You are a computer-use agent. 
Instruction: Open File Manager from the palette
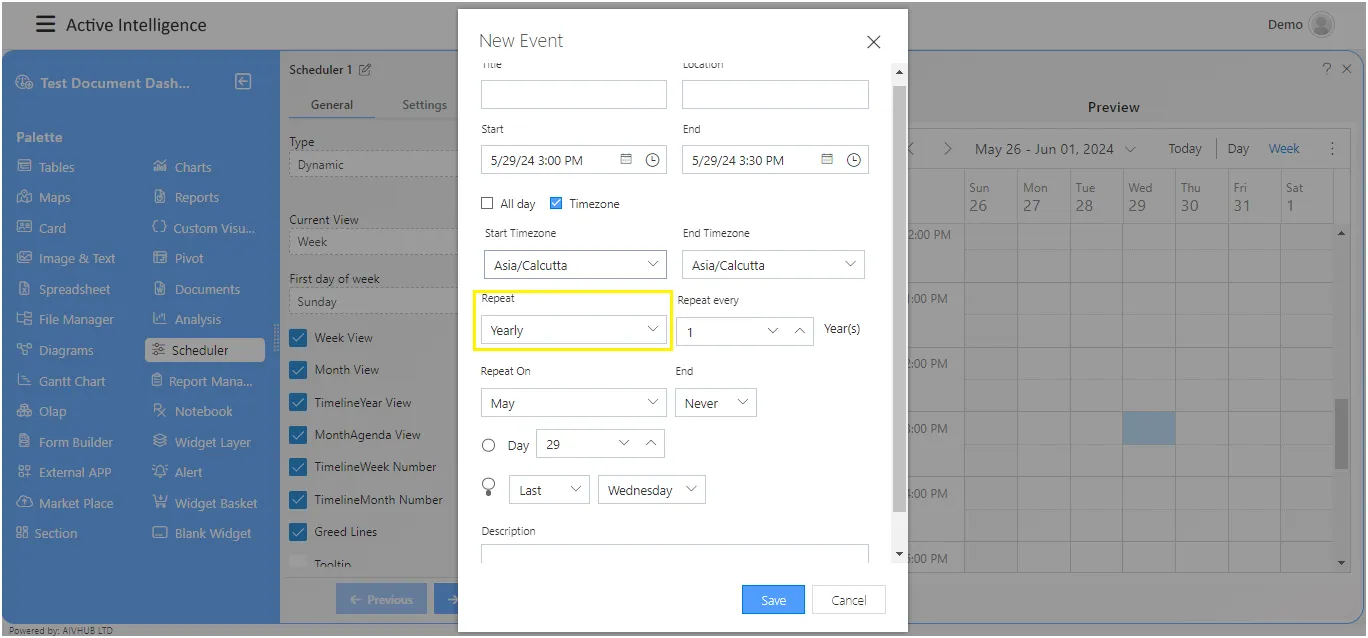65,319
